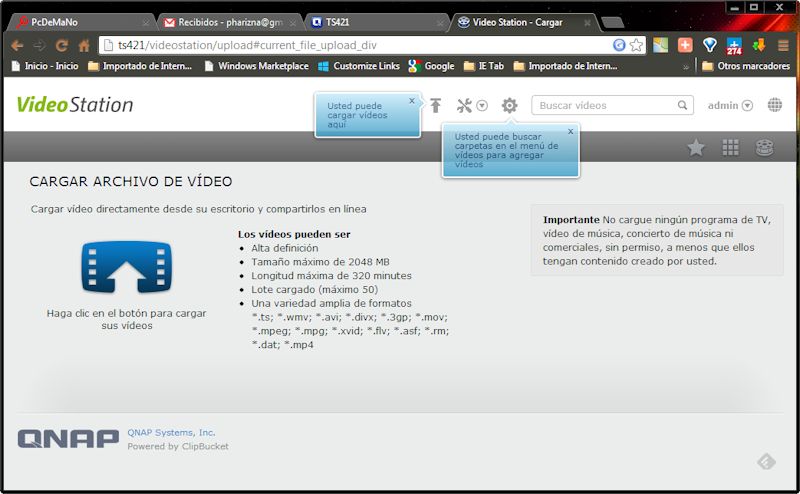The height and width of the screenshot is (494, 800).
Task: Click faint diamond icon at bottom right
Action: click(766, 461)
